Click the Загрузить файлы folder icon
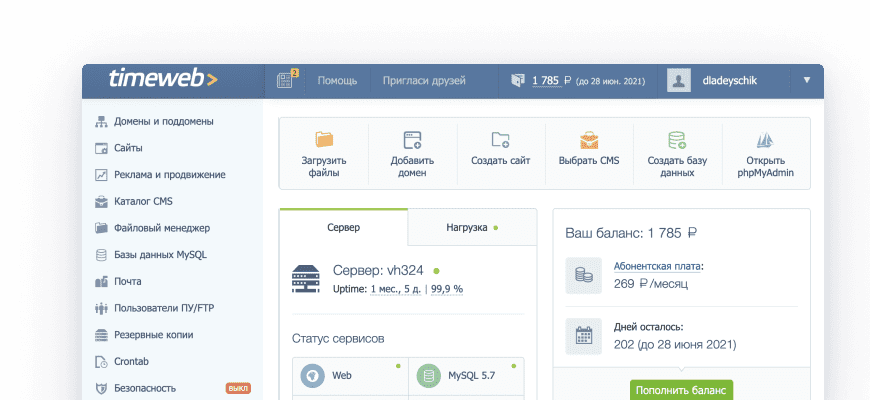The width and height of the screenshot is (870, 400). [324, 139]
